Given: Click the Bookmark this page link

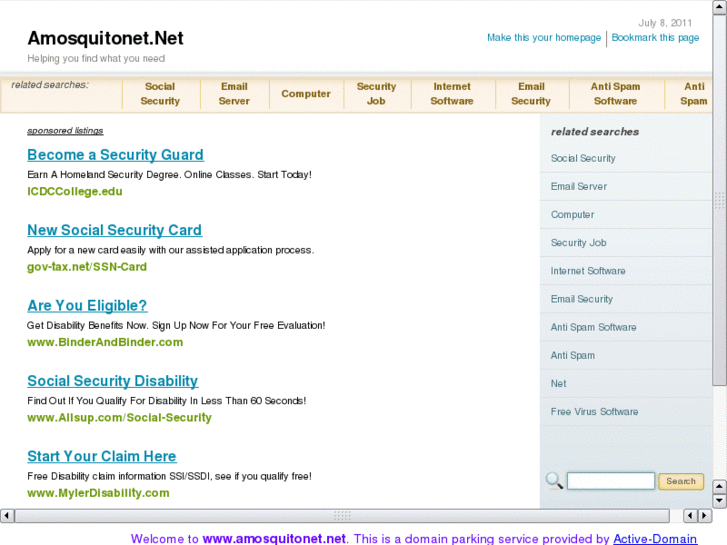Looking at the screenshot, I should point(655,38).
